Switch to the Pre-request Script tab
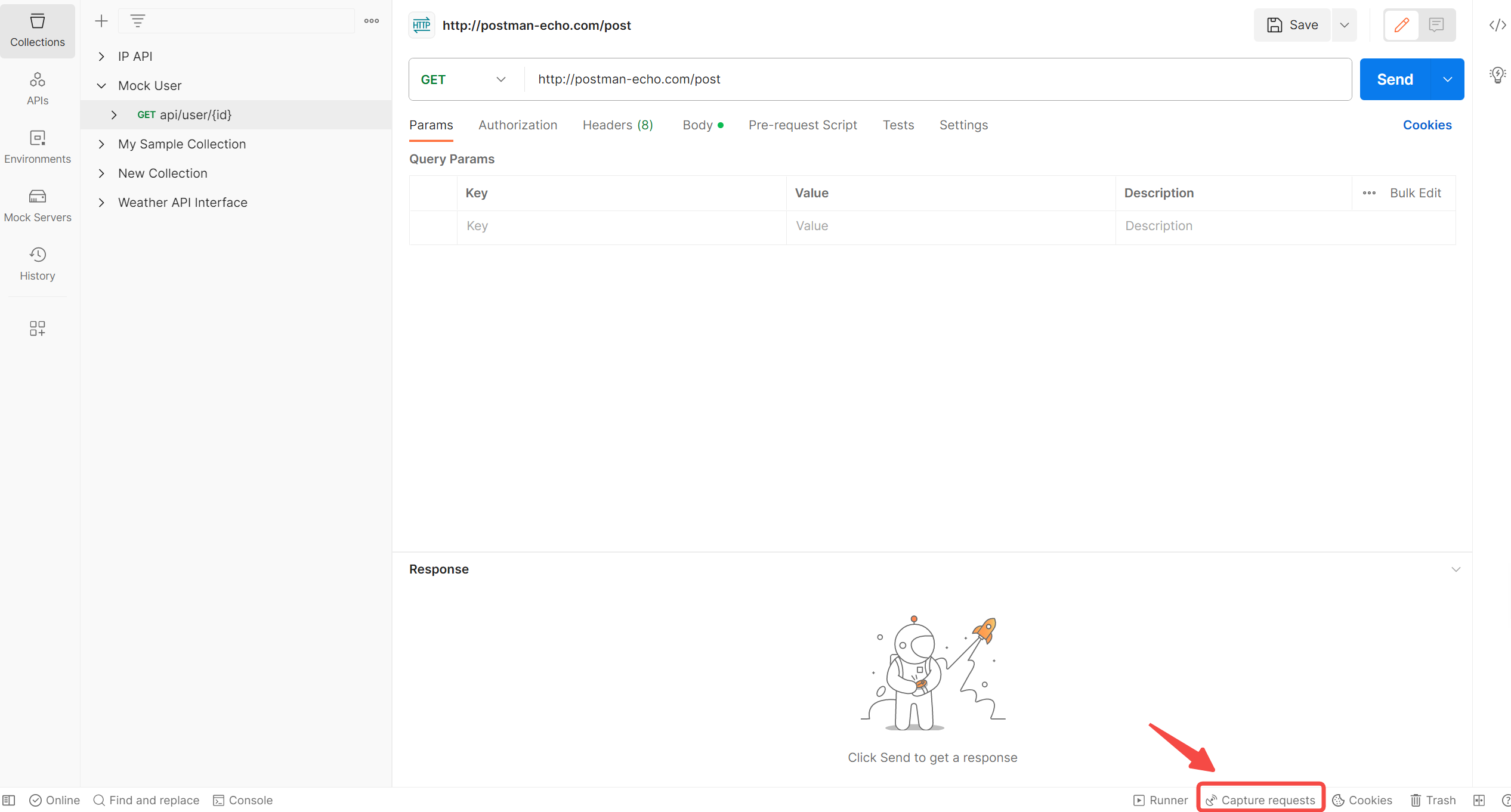Image resolution: width=1511 pixels, height=812 pixels. pyautogui.click(x=802, y=125)
